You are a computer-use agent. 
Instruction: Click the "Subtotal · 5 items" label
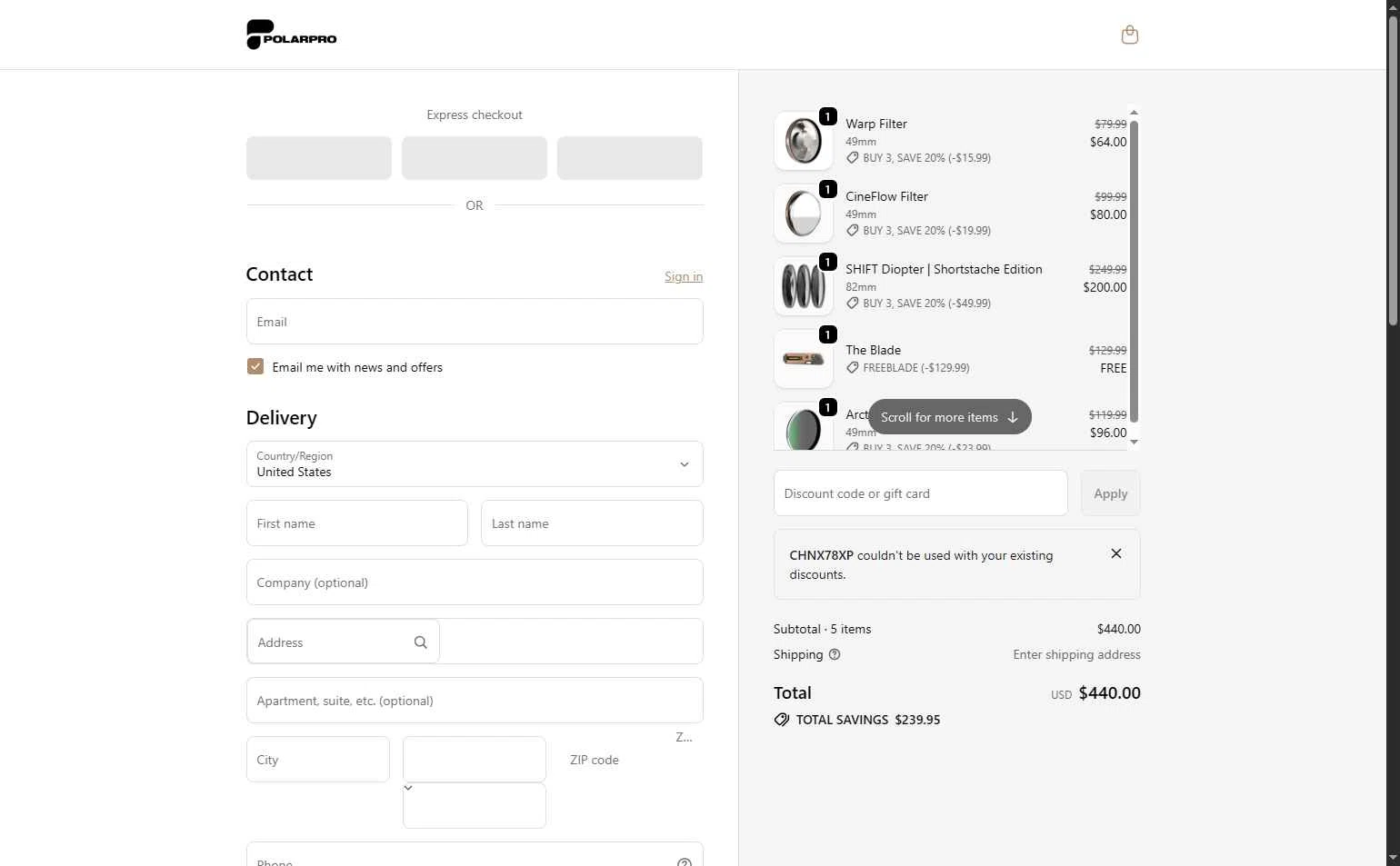pos(822,629)
